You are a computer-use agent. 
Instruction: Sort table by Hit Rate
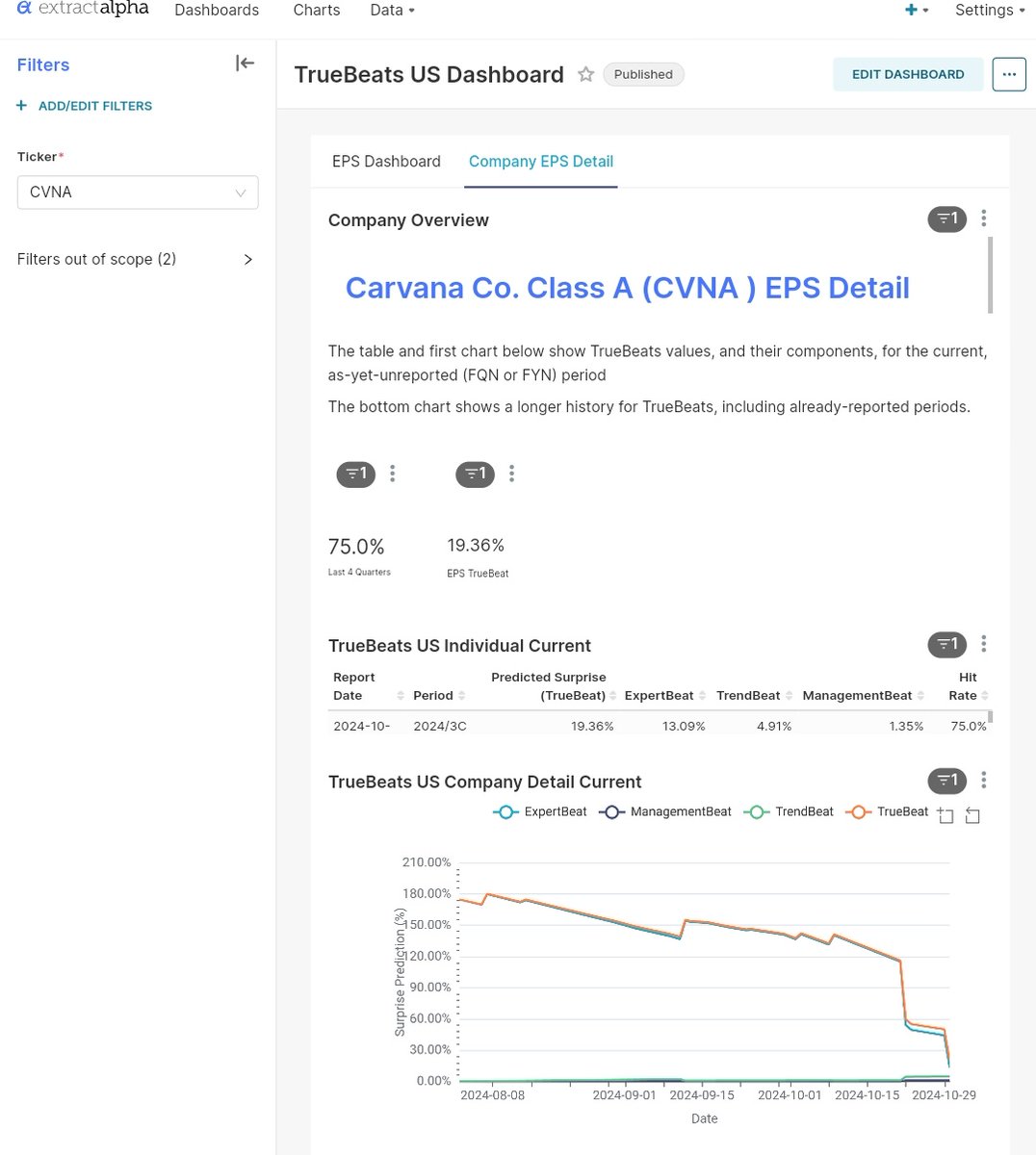pyautogui.click(x=968, y=686)
